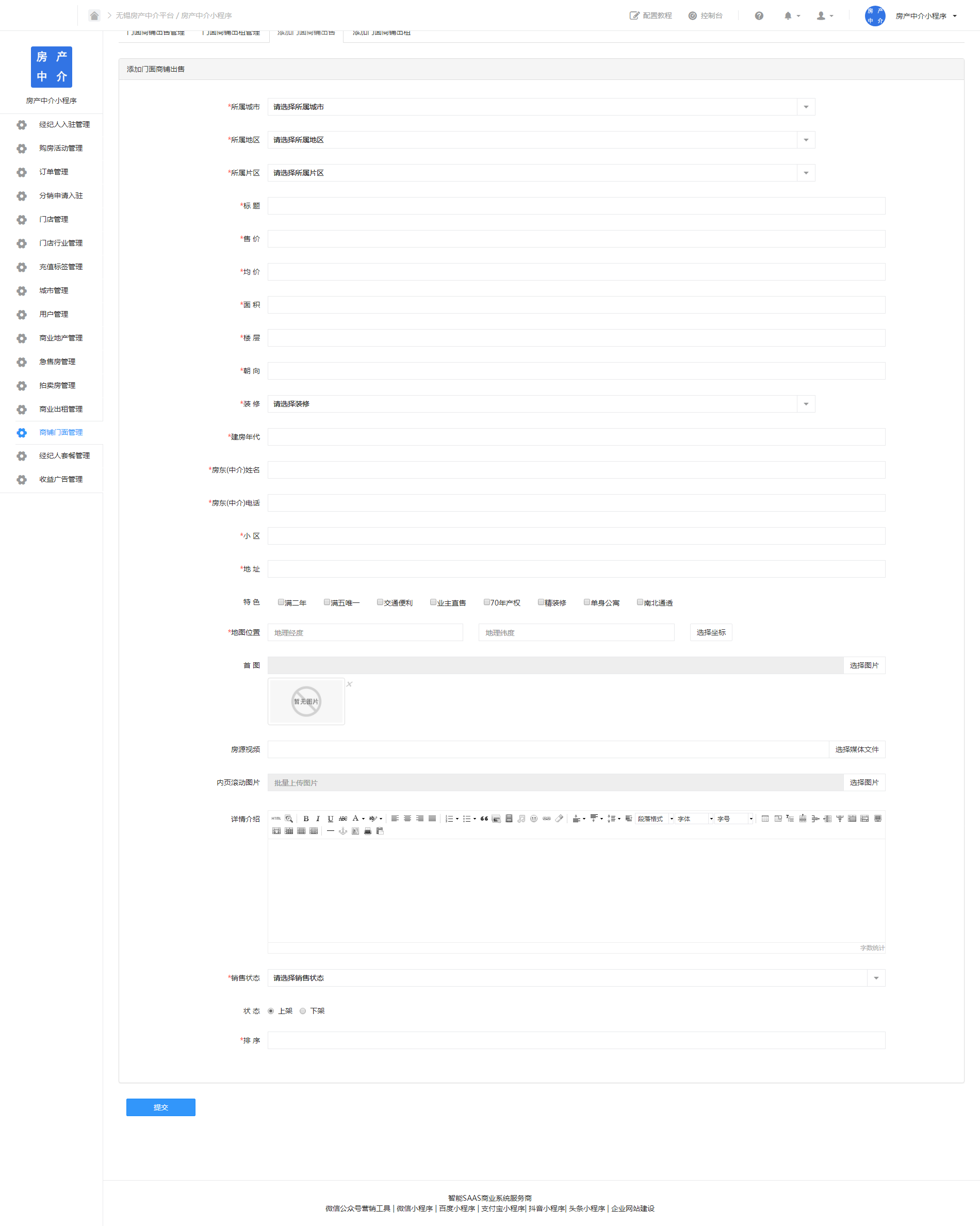980x1226 pixels.
Task: Open notifications from the bell icon
Action: coord(788,16)
